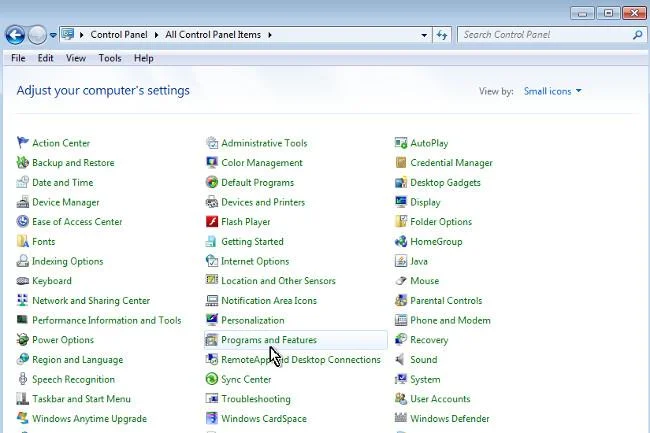
Task: Click the Programs and Features icon
Action: click(212, 340)
